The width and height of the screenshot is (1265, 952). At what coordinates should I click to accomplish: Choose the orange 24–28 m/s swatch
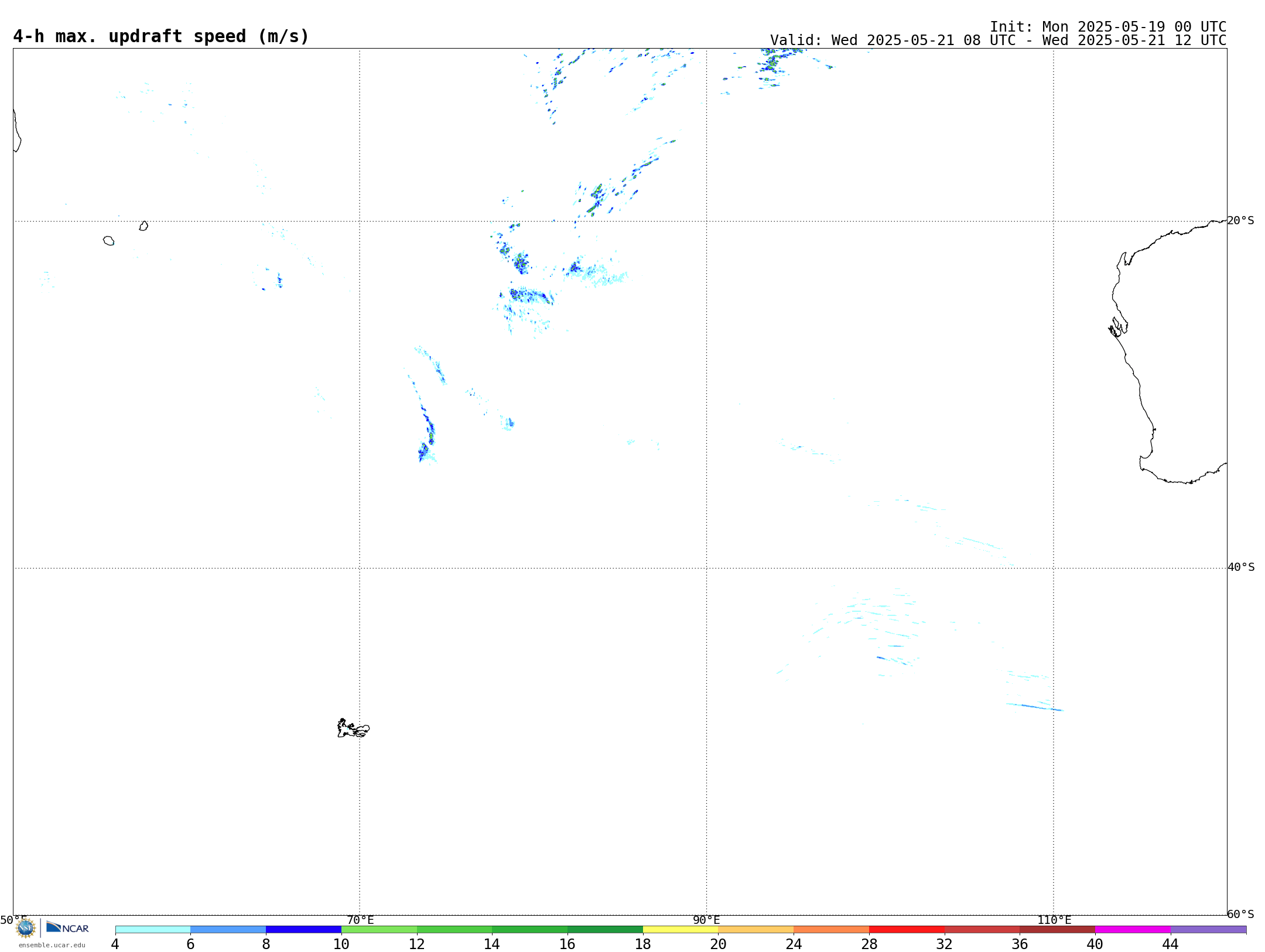832,930
